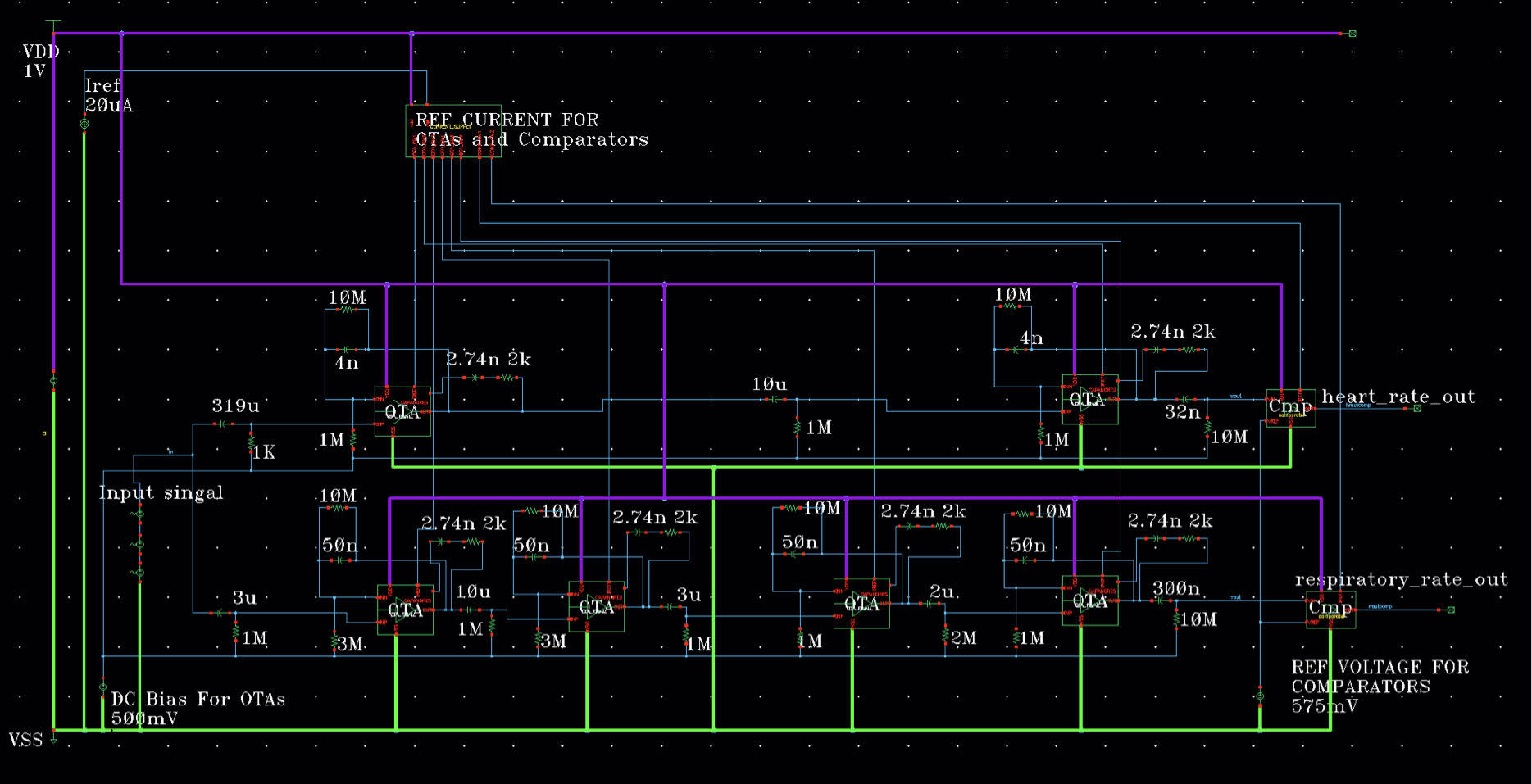Click the Input signal source symbol
The width and height of the screenshot is (1532, 784).
pos(140,543)
